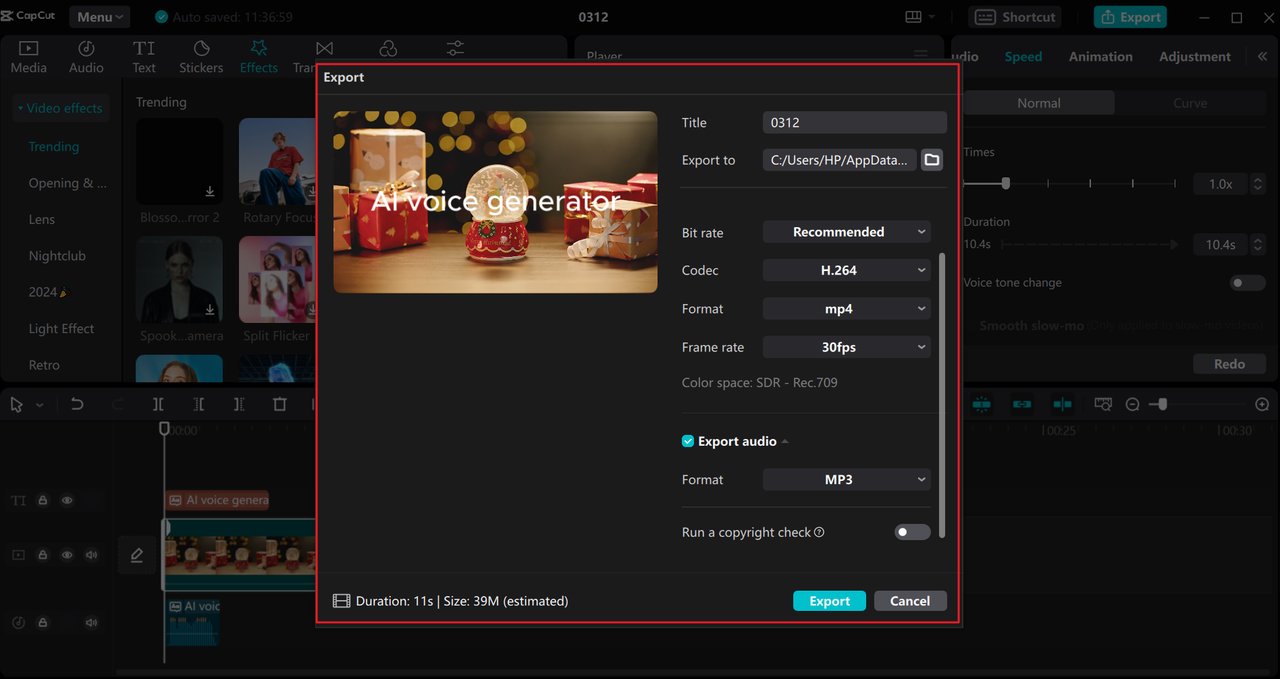
Task: Cancel the Export dialog
Action: [910, 601]
